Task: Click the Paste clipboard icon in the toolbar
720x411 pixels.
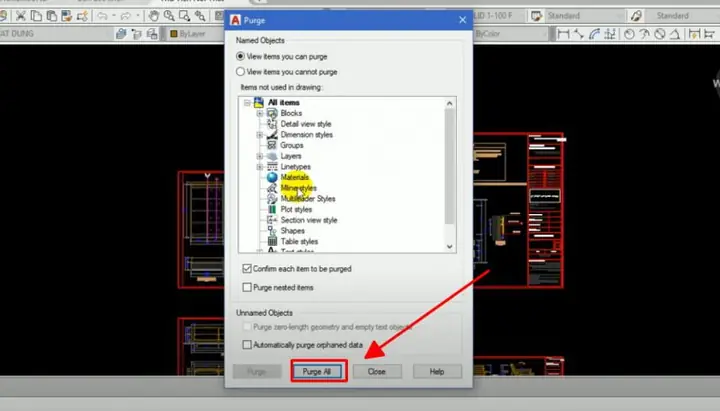Action: tap(52, 16)
